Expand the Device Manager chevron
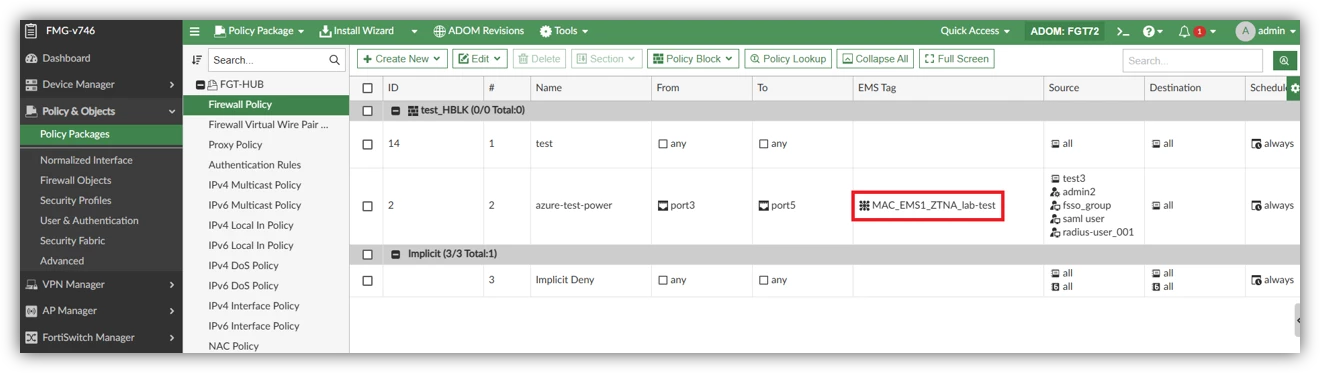This screenshot has width=1320, height=373. pyautogui.click(x=172, y=85)
